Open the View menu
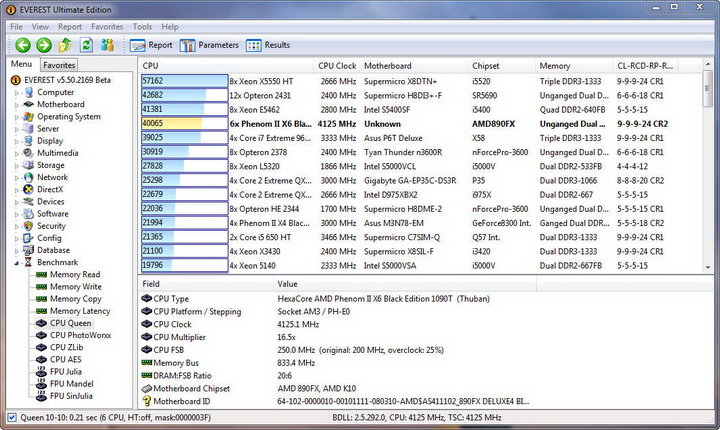 click(40, 27)
